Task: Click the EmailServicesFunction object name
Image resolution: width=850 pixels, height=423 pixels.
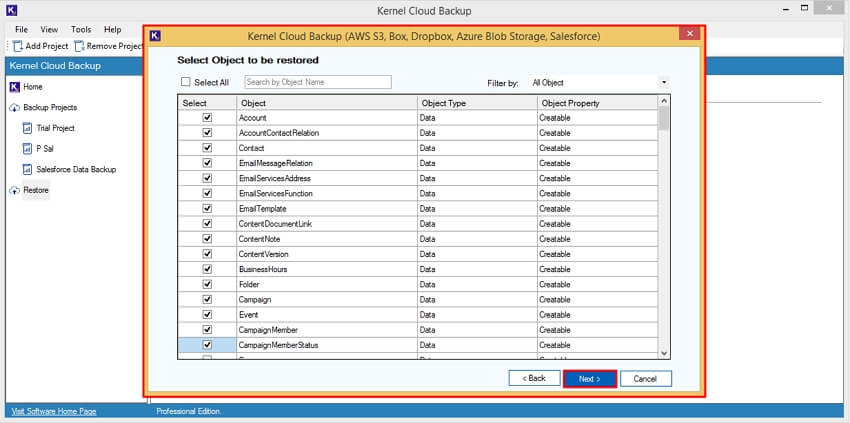Action: pos(275,194)
